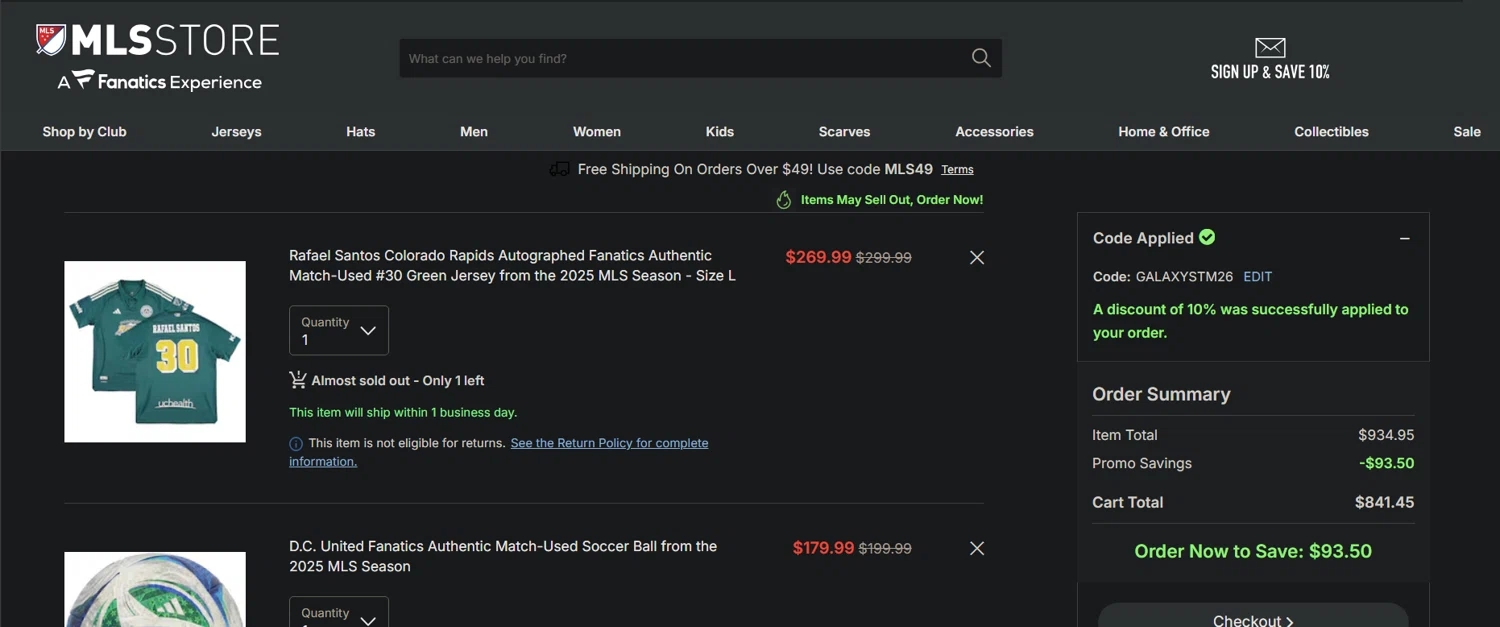Open the soccer ball Quantity dropdown
Screen dimensions: 1500x627
pos(339,612)
